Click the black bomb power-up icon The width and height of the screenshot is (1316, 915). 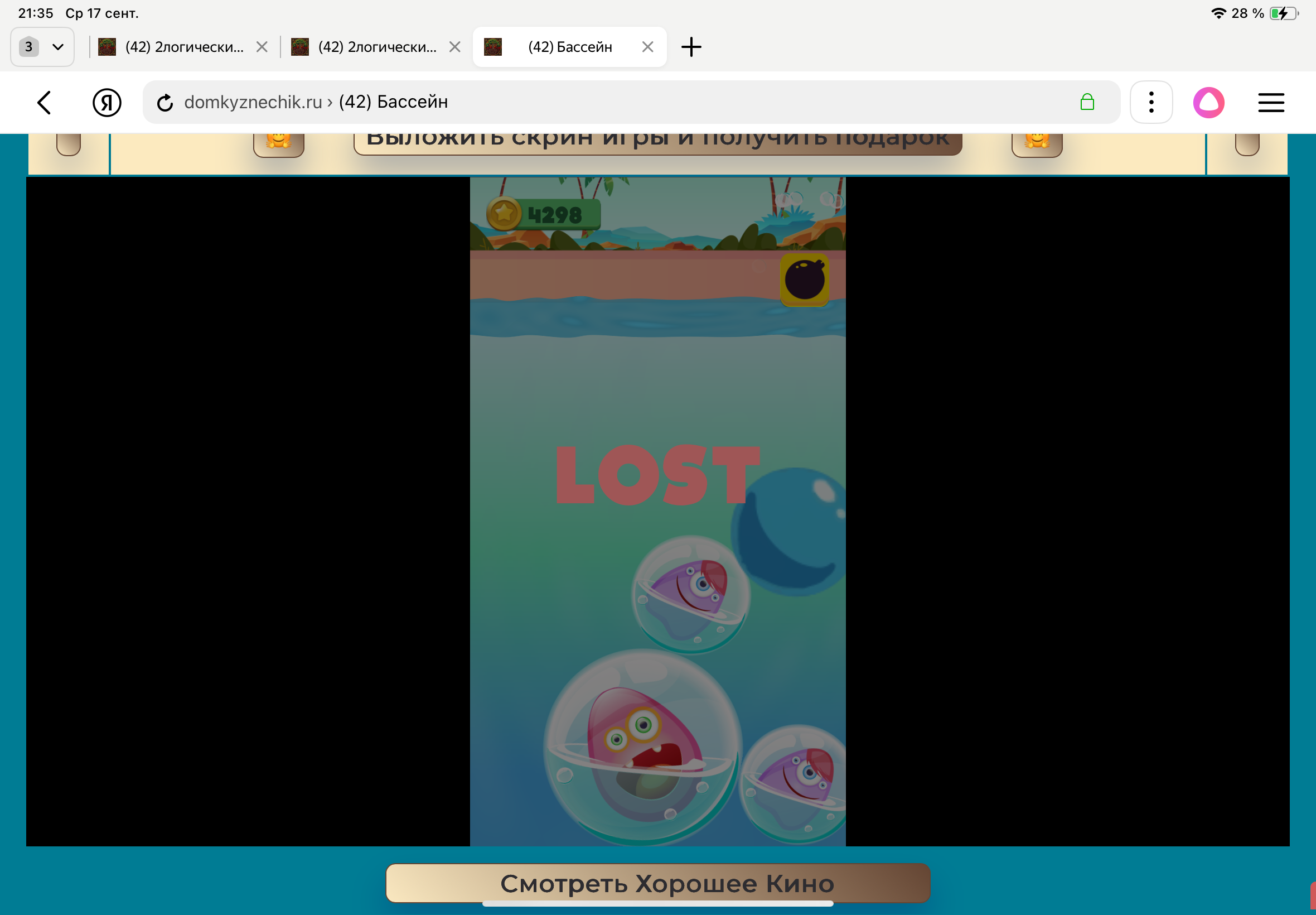[805, 280]
